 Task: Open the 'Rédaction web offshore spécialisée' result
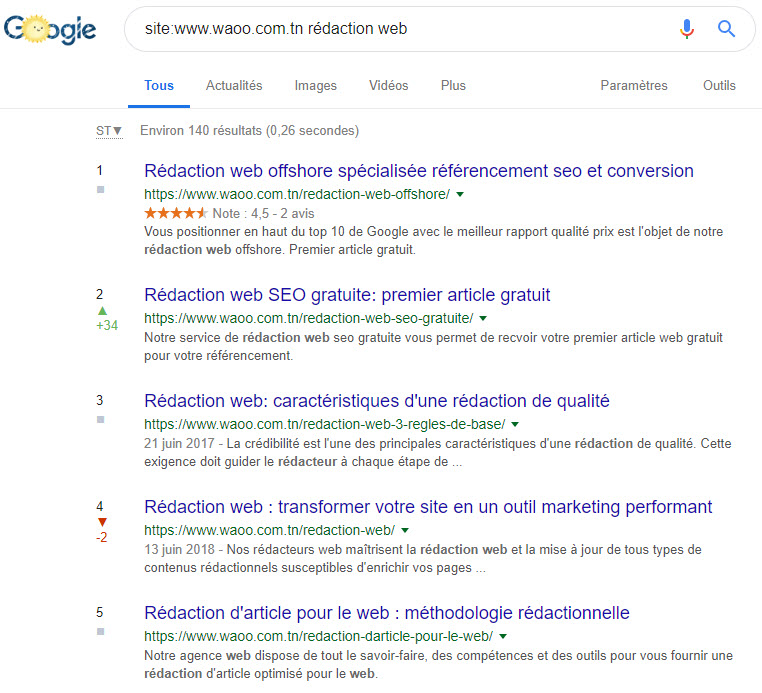418,171
